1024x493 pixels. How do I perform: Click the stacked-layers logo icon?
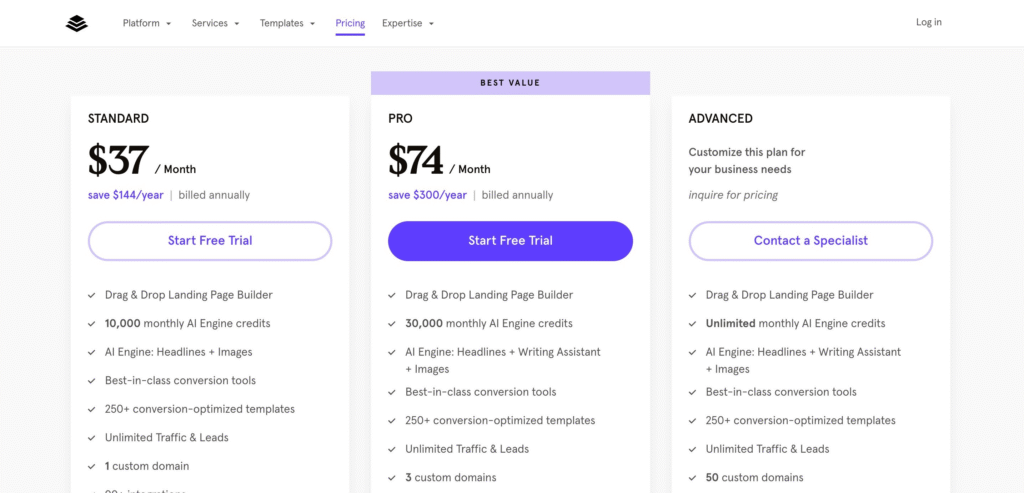click(x=77, y=23)
